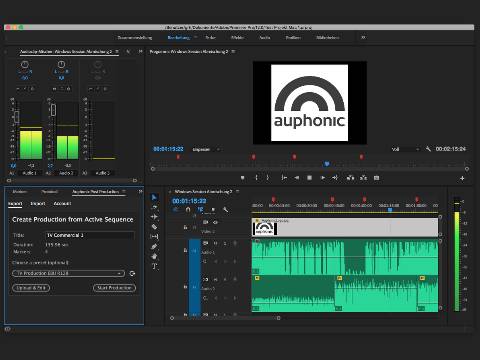Screen dimensions: 480x360
Task: Open playback resolution dropdown
Action: tap(405, 149)
